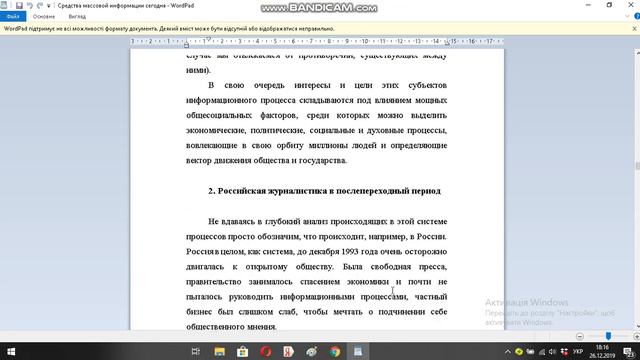The width and height of the screenshot is (640, 360).
Task: Open the quick access toolbar customize dropdown
Action: [49, 6]
